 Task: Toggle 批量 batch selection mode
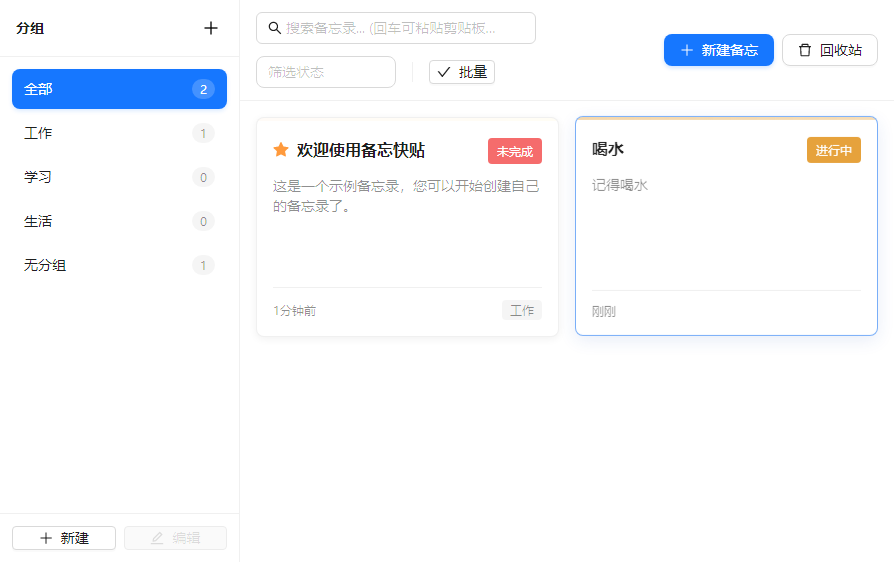(462, 72)
